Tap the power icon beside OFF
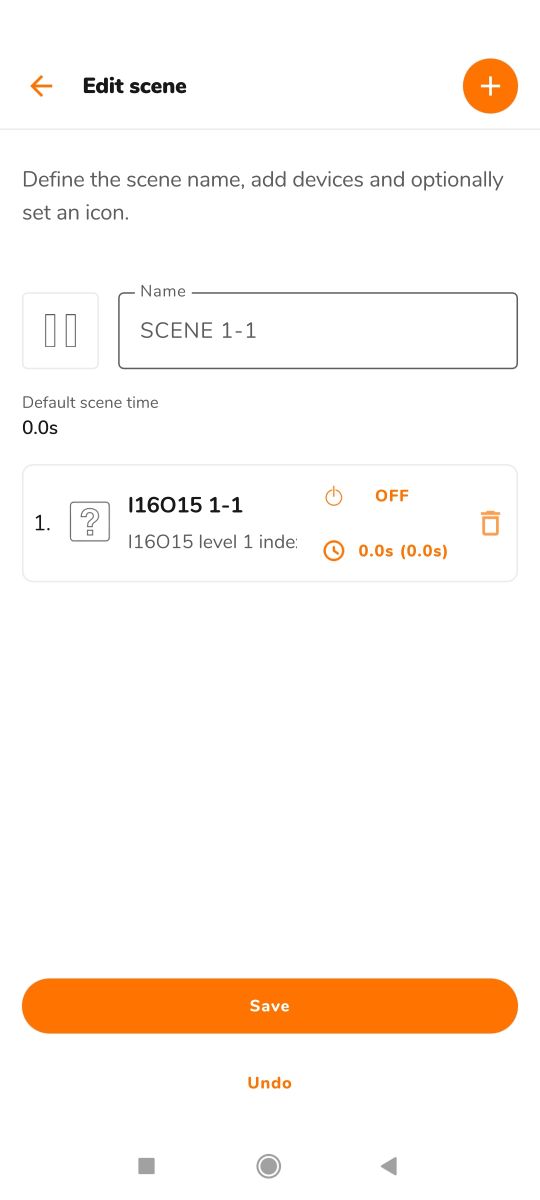The width and height of the screenshot is (540, 1200). (x=334, y=496)
